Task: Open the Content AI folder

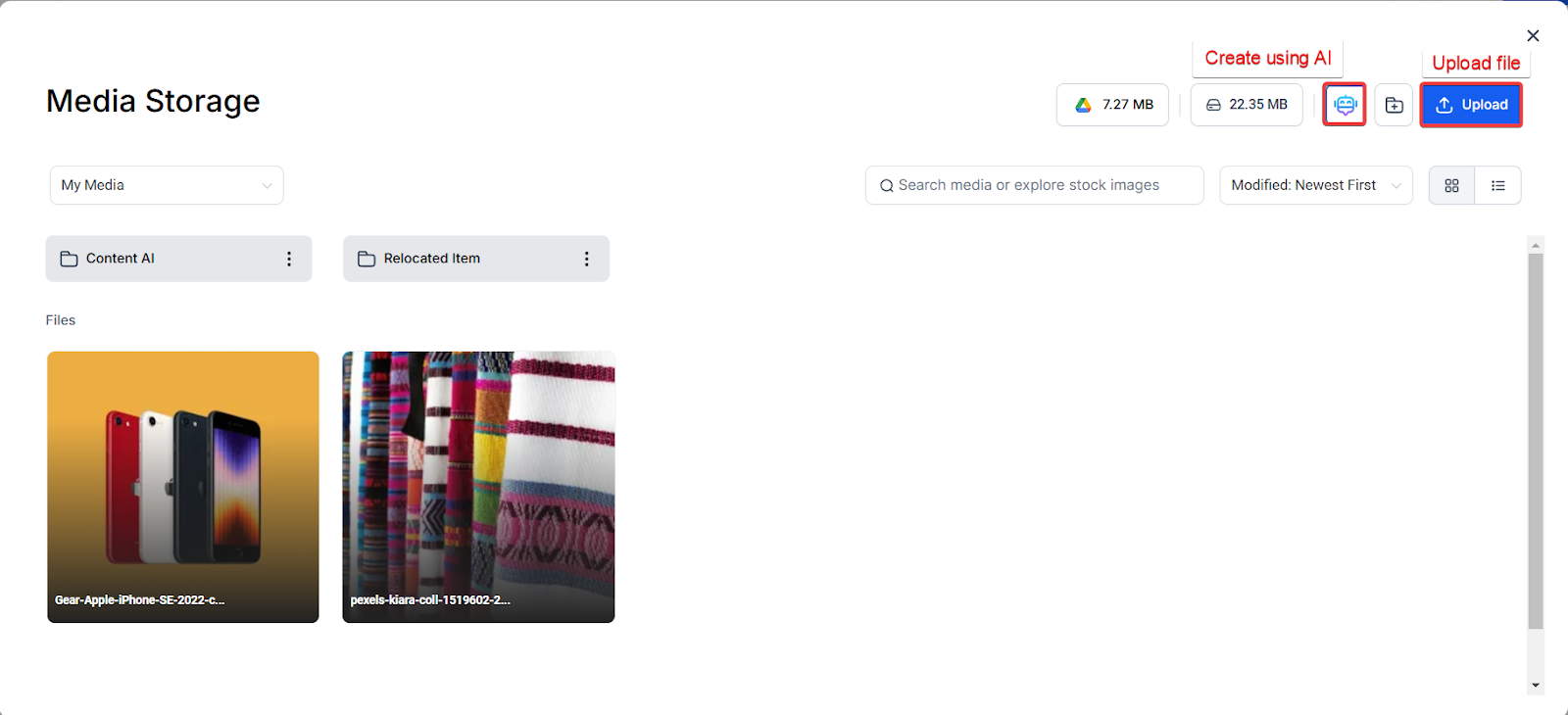Action: [x=162, y=259]
